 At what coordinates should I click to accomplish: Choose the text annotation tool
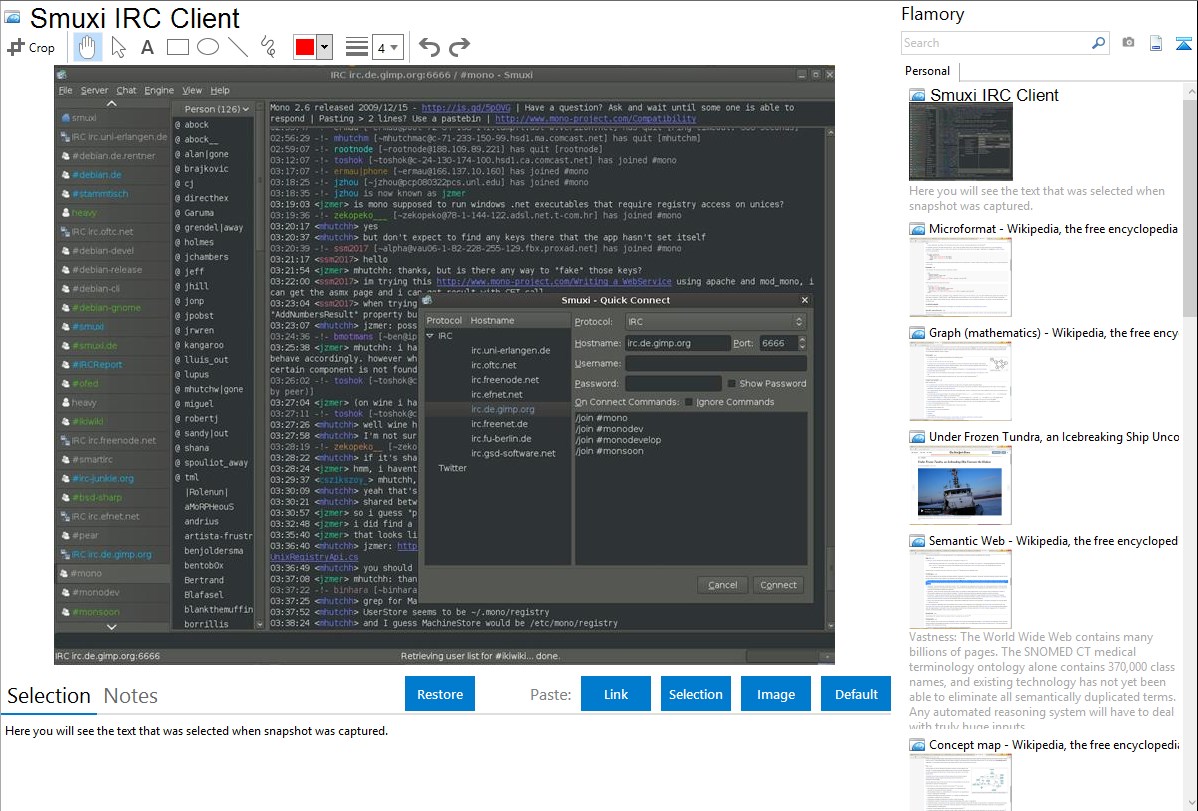coord(147,47)
